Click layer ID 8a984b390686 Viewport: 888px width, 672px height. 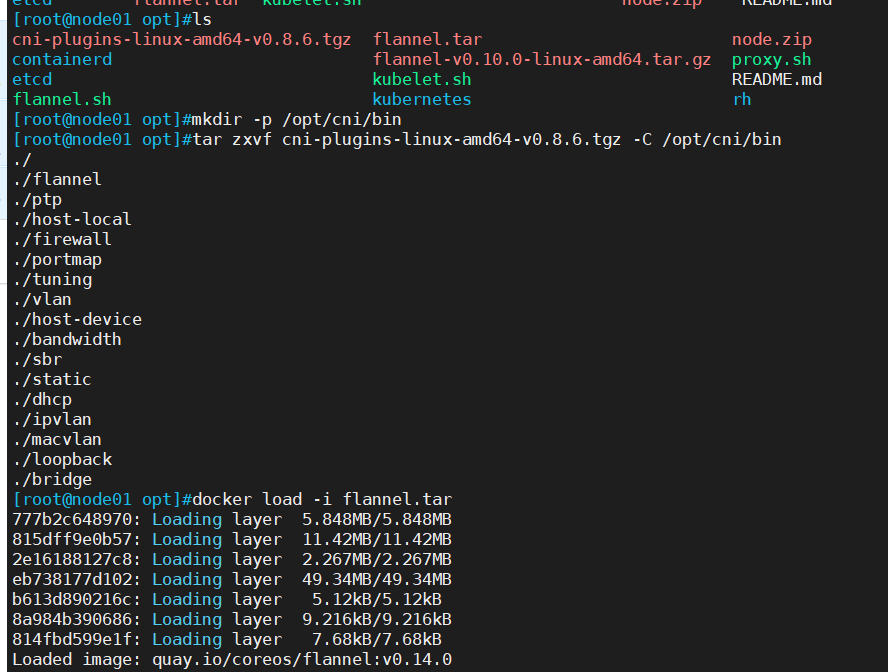coord(72,619)
